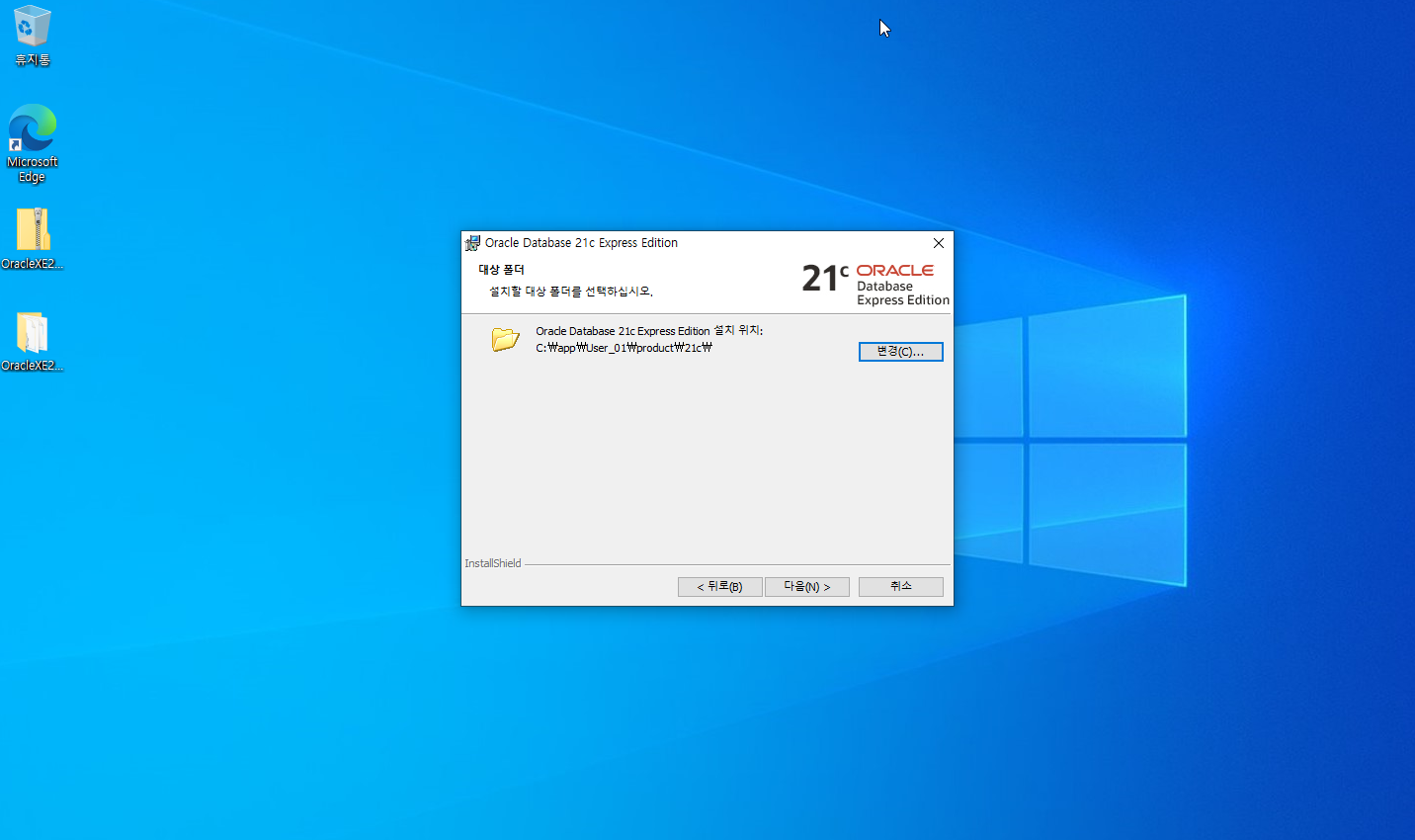Image resolution: width=1415 pixels, height=840 pixels.
Task: Click the InstallShield label text
Action: pos(492,563)
